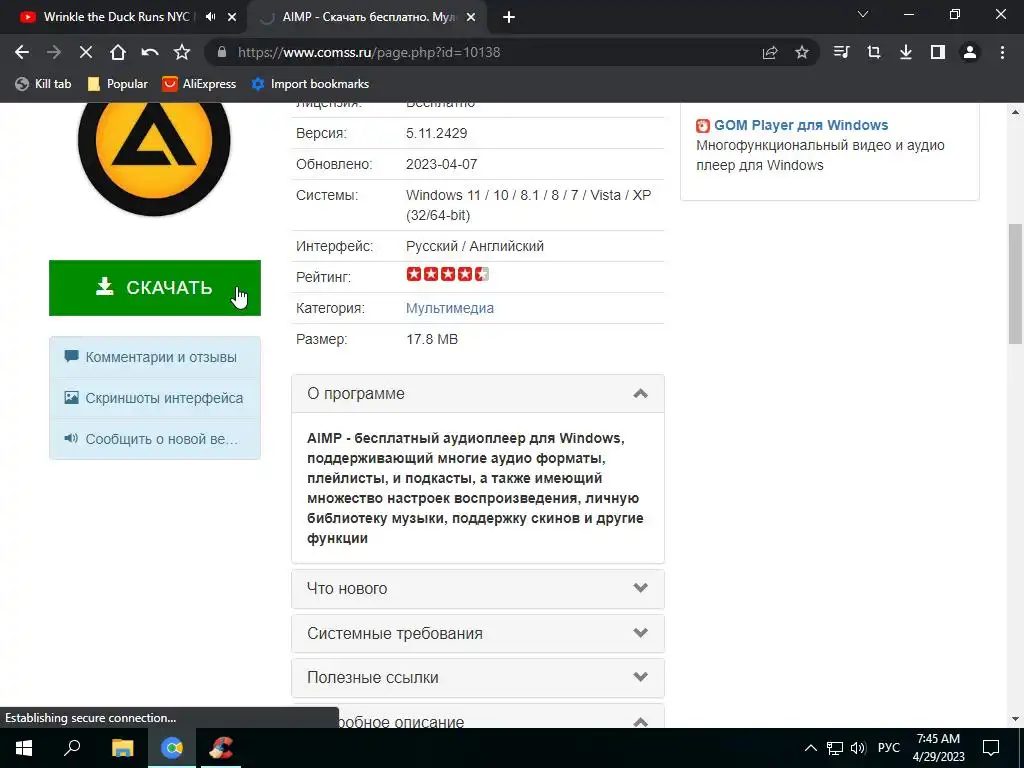Open the Windows Start menu

pos(24,748)
